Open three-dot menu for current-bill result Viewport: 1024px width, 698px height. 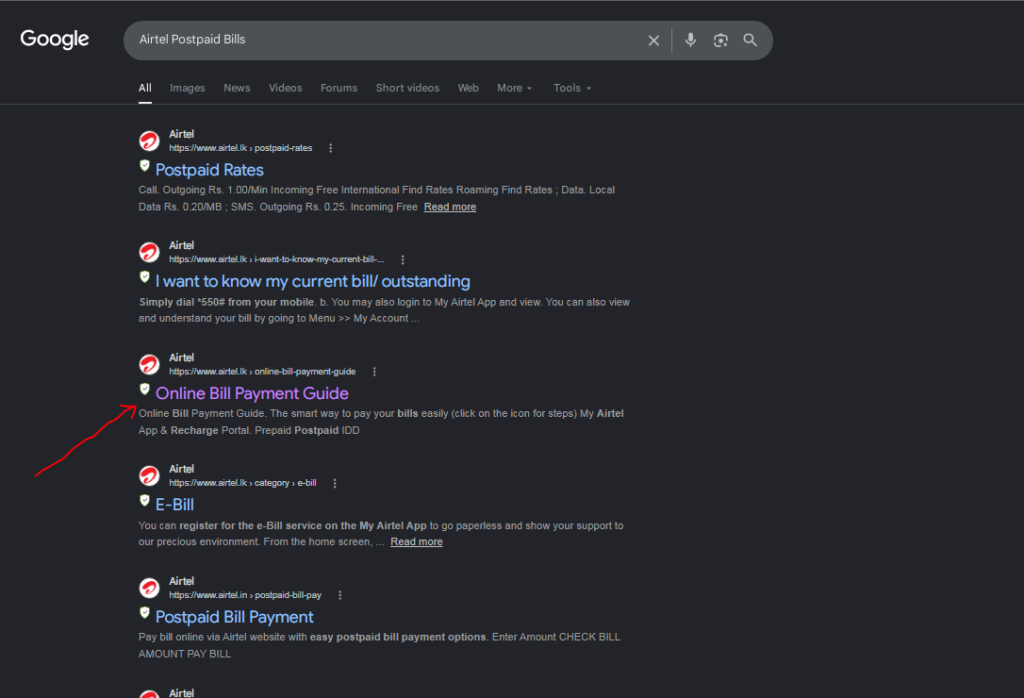point(403,260)
